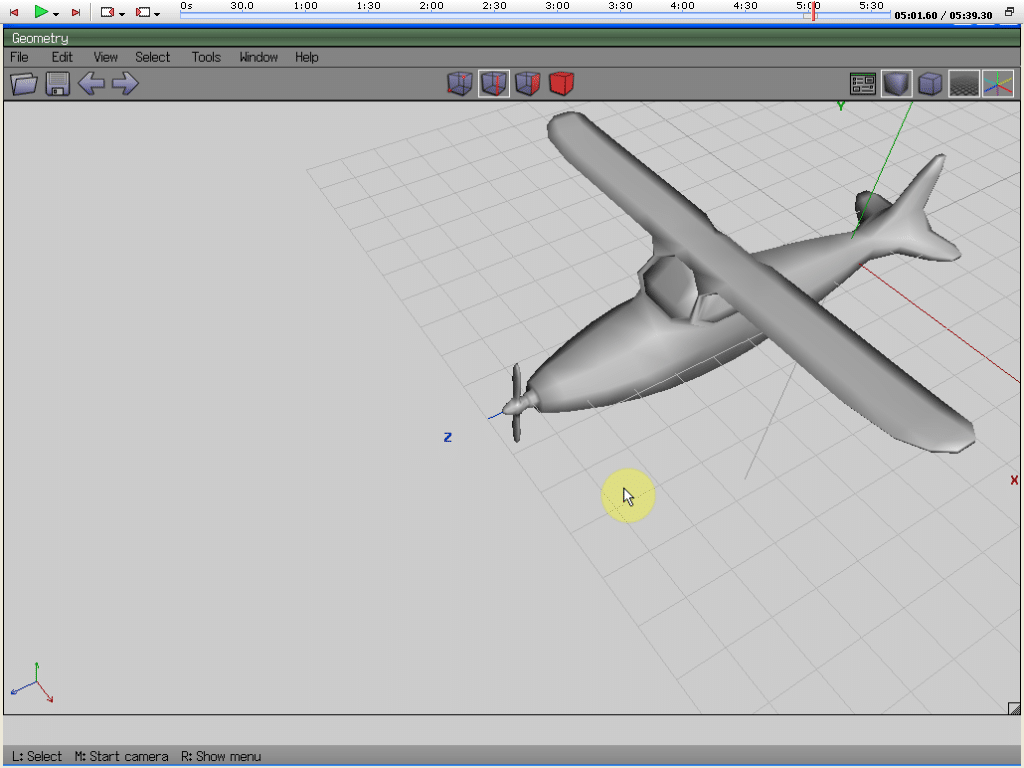Click the left arrow undo icon

[x=91, y=84]
